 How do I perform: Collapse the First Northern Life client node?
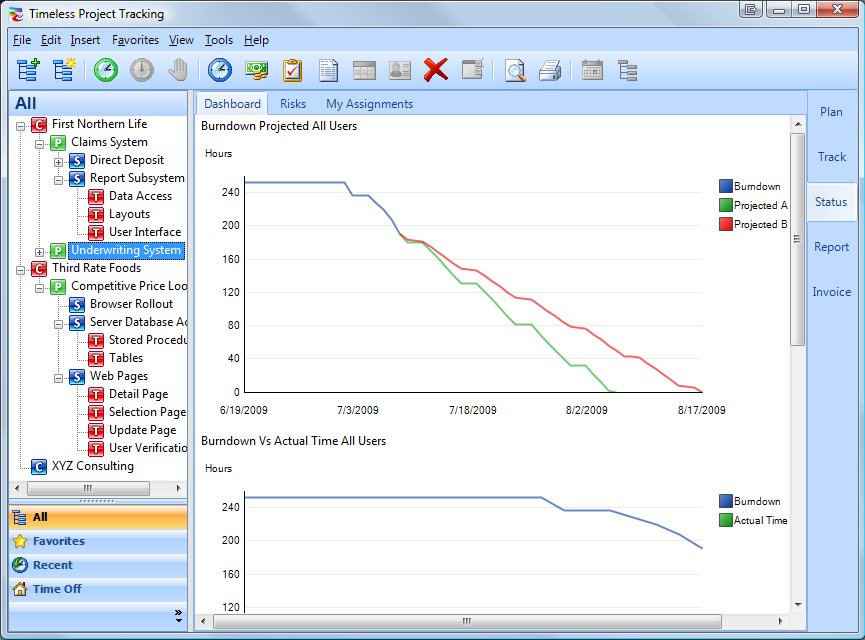coord(21,125)
